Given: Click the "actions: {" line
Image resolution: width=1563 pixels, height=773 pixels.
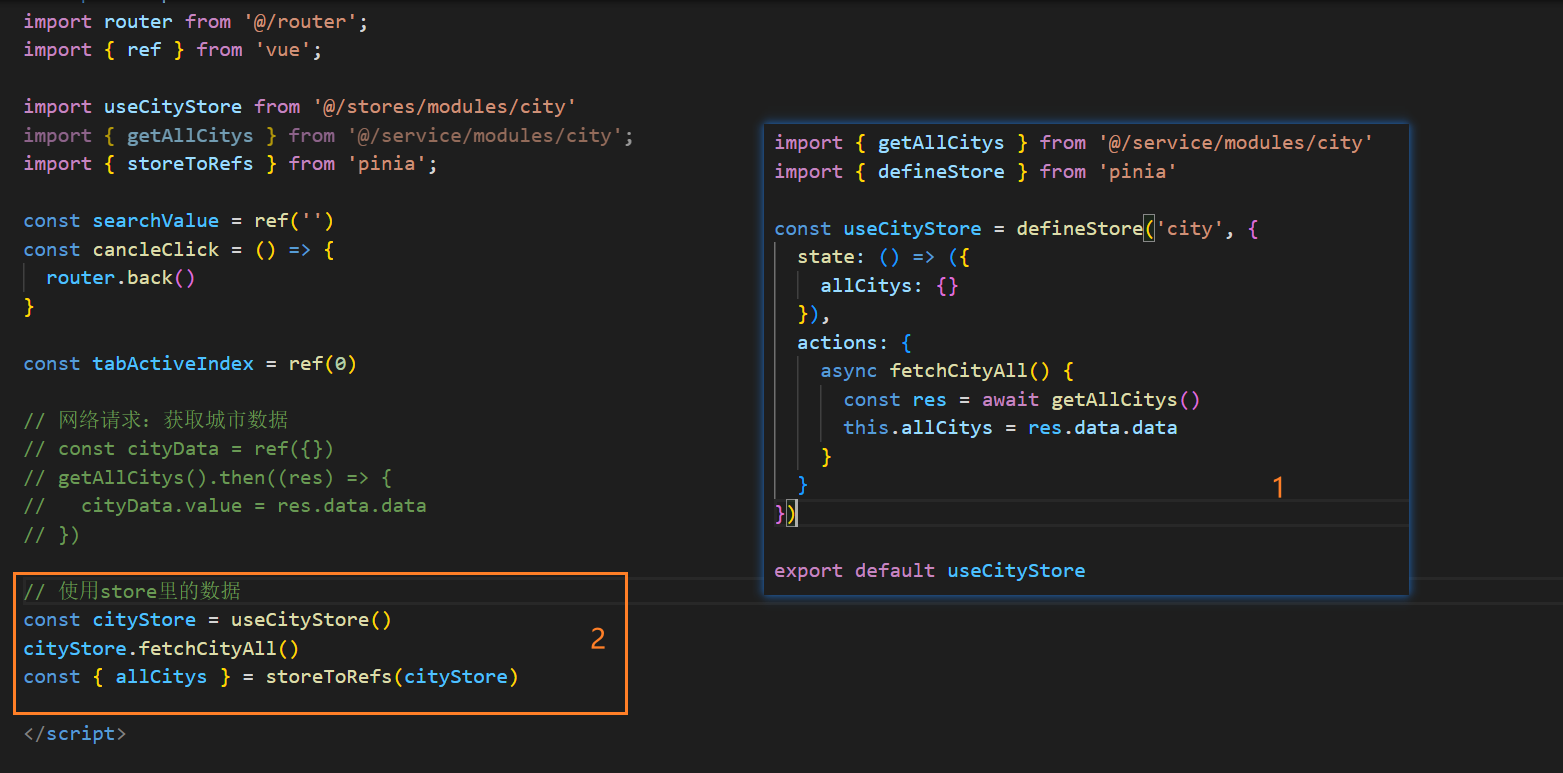Looking at the screenshot, I should tap(855, 342).
